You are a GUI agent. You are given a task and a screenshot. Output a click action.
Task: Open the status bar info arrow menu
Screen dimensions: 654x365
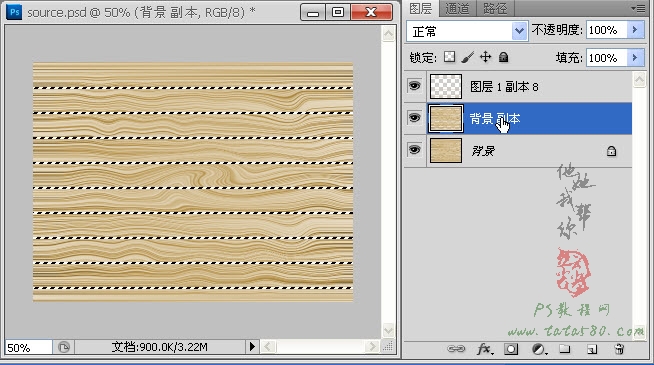252,347
